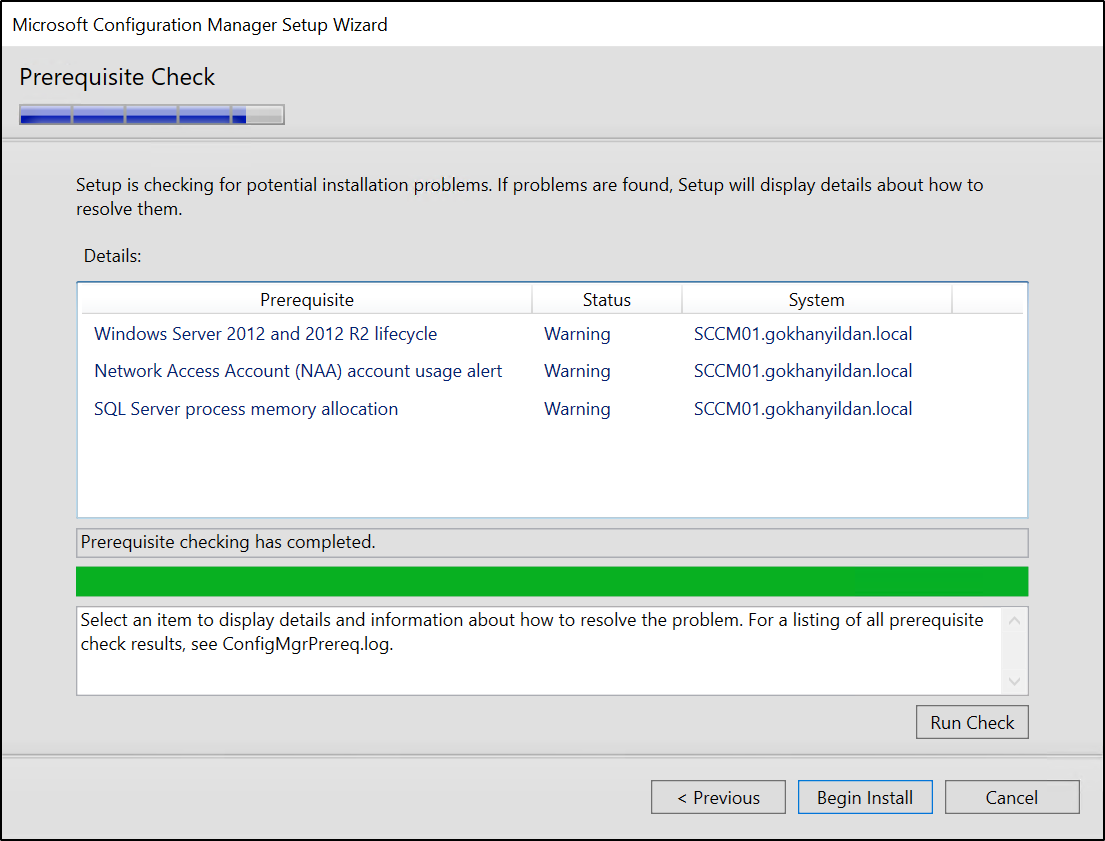
Task: Select Network Access Account (NAA) account usage alert
Action: [552, 371]
